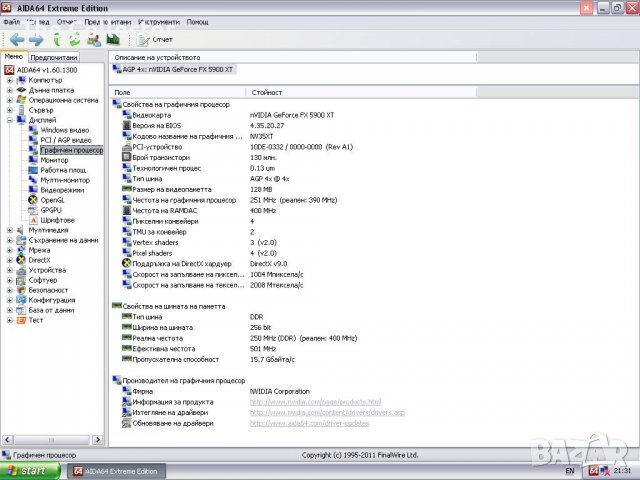Click the Back arrow toolbar icon
The height and width of the screenshot is (480, 640).
coord(17,39)
